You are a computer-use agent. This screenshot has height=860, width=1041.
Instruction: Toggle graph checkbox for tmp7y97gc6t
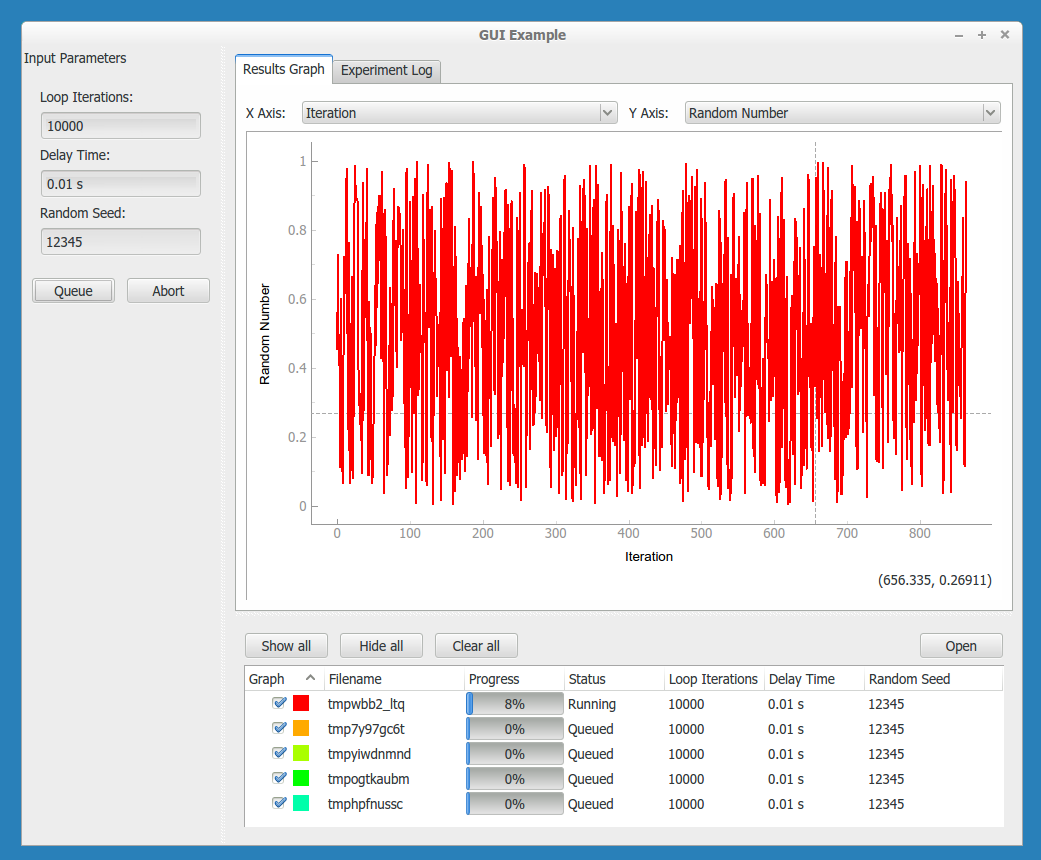coord(279,729)
